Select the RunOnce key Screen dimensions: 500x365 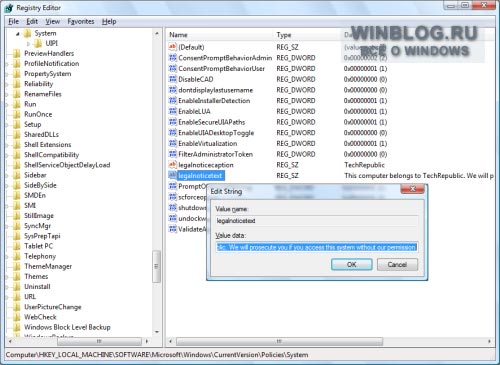(38, 114)
